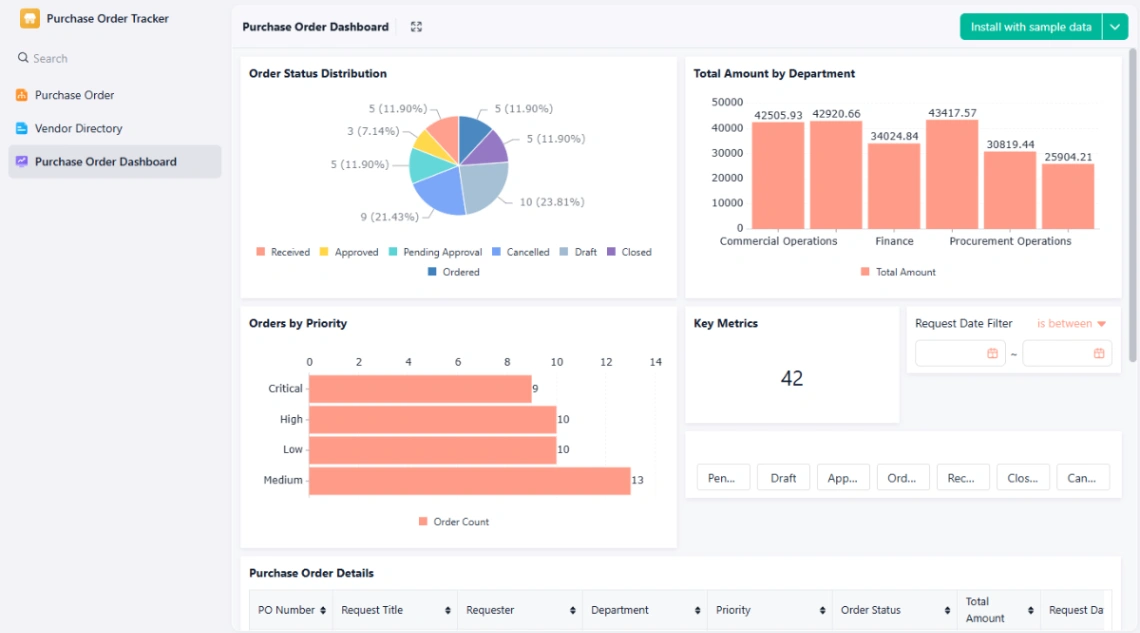The image size is (1140, 633).
Task: Click the High priority bar
Action: pos(433,419)
